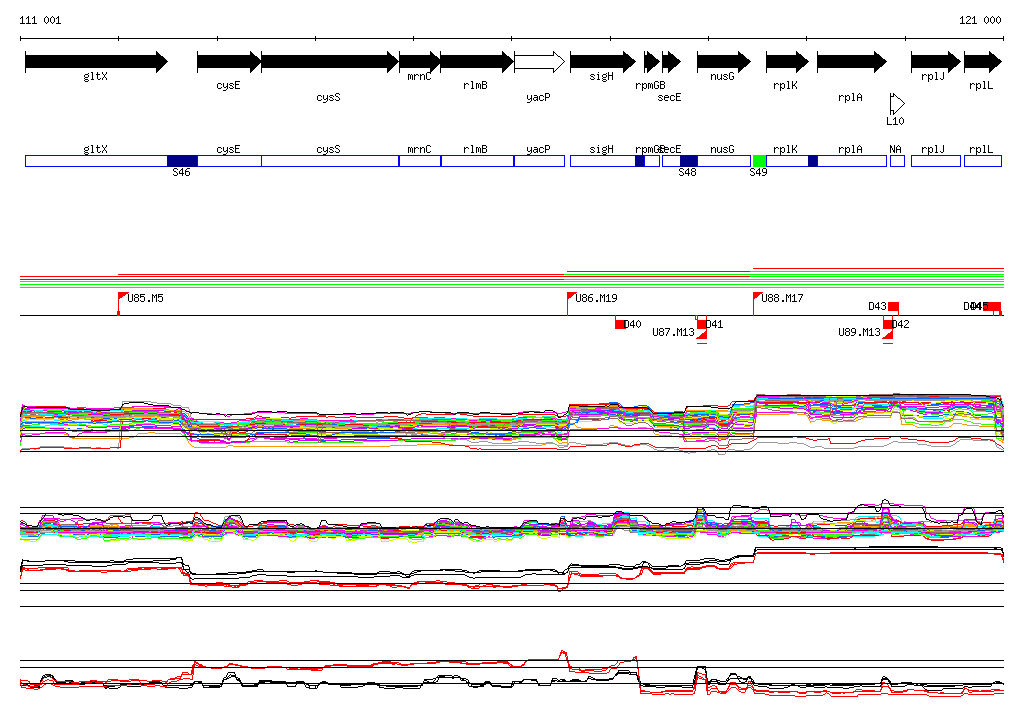Click the dark blue S46 segment
1024x714 pixels.
point(182,161)
